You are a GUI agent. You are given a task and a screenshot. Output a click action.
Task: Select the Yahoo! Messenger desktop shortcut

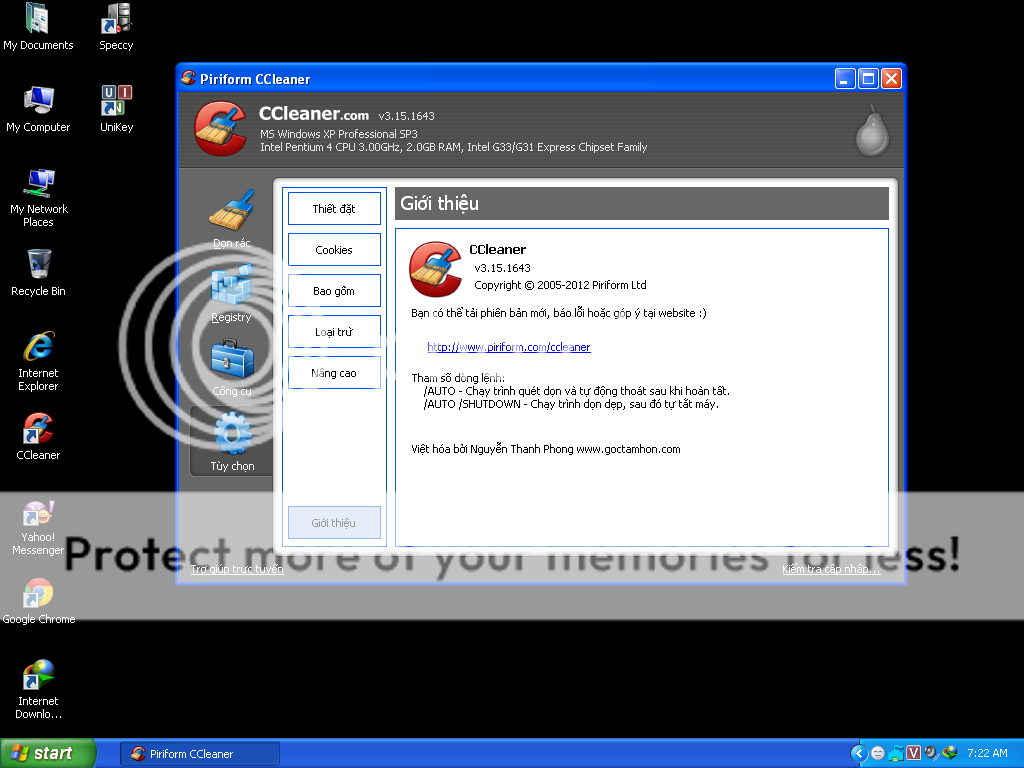[x=38, y=528]
